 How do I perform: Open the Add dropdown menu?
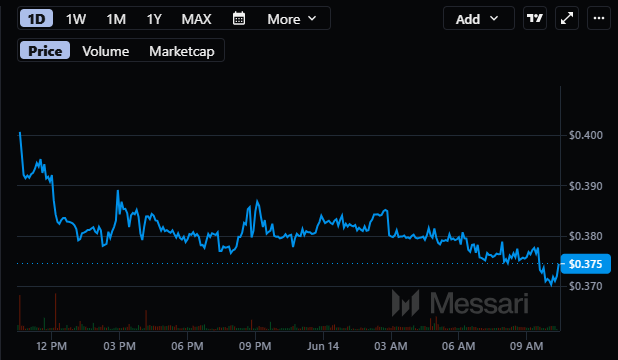478,18
